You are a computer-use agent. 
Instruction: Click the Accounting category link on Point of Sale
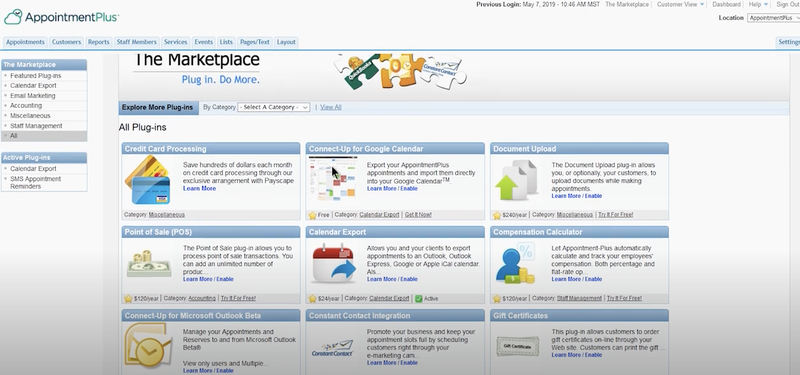click(x=202, y=298)
